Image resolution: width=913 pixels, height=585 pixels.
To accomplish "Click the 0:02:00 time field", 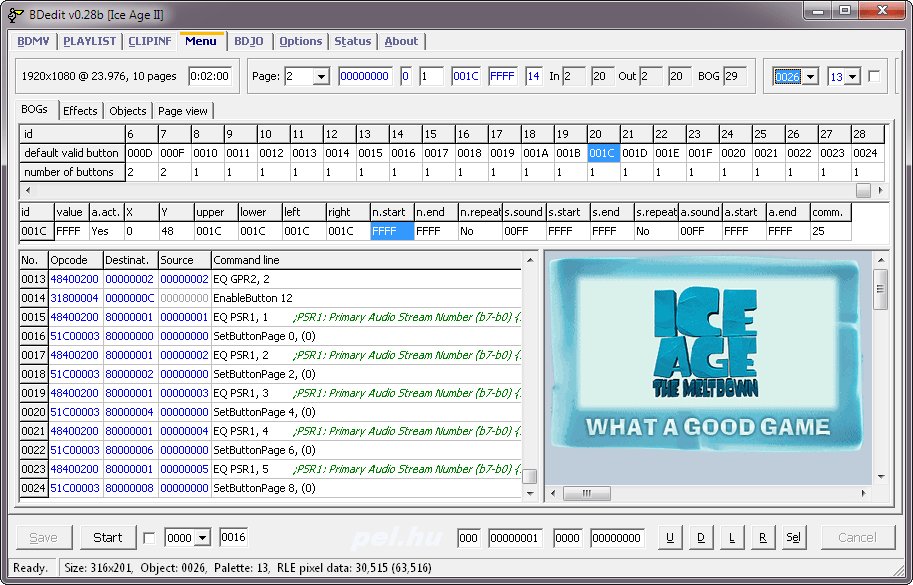I will pyautogui.click(x=210, y=76).
